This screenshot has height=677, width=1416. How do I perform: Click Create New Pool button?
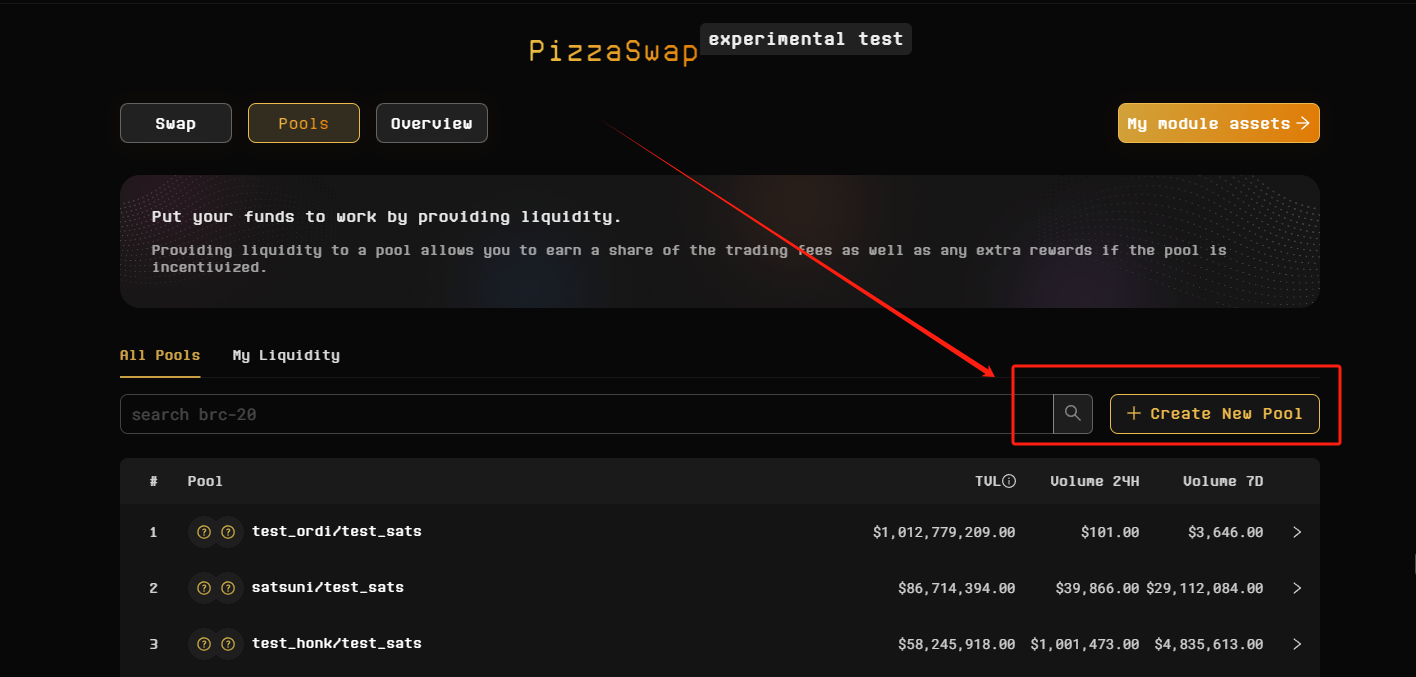tap(1214, 413)
